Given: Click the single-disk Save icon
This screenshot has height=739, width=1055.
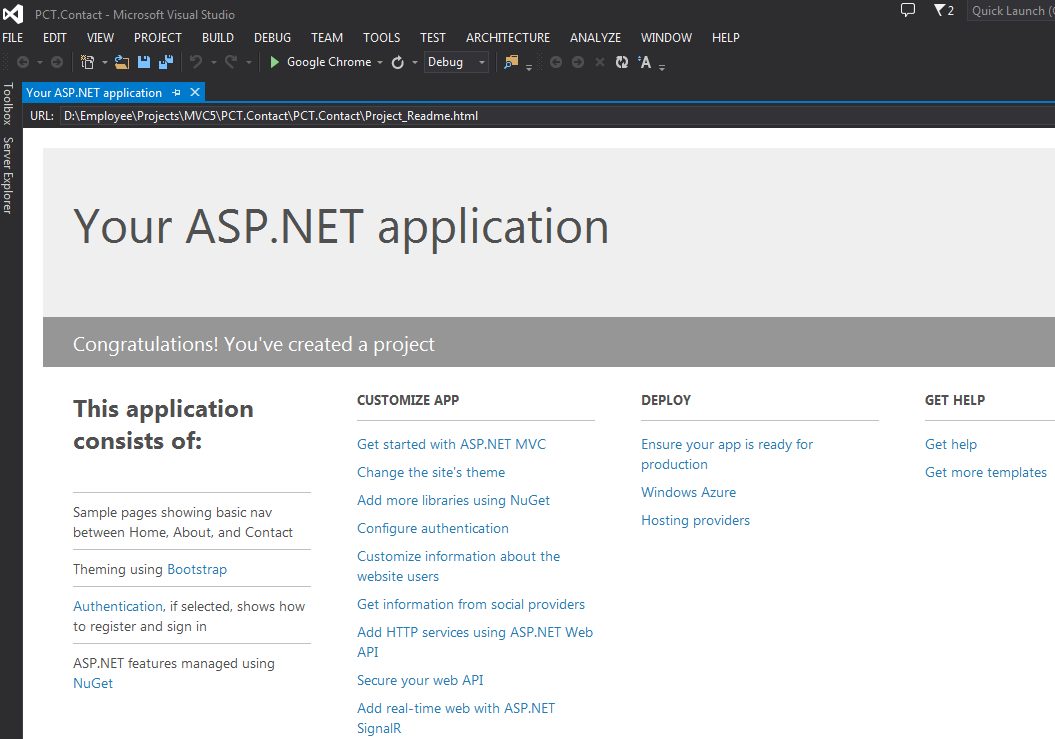Looking at the screenshot, I should pyautogui.click(x=144, y=62).
